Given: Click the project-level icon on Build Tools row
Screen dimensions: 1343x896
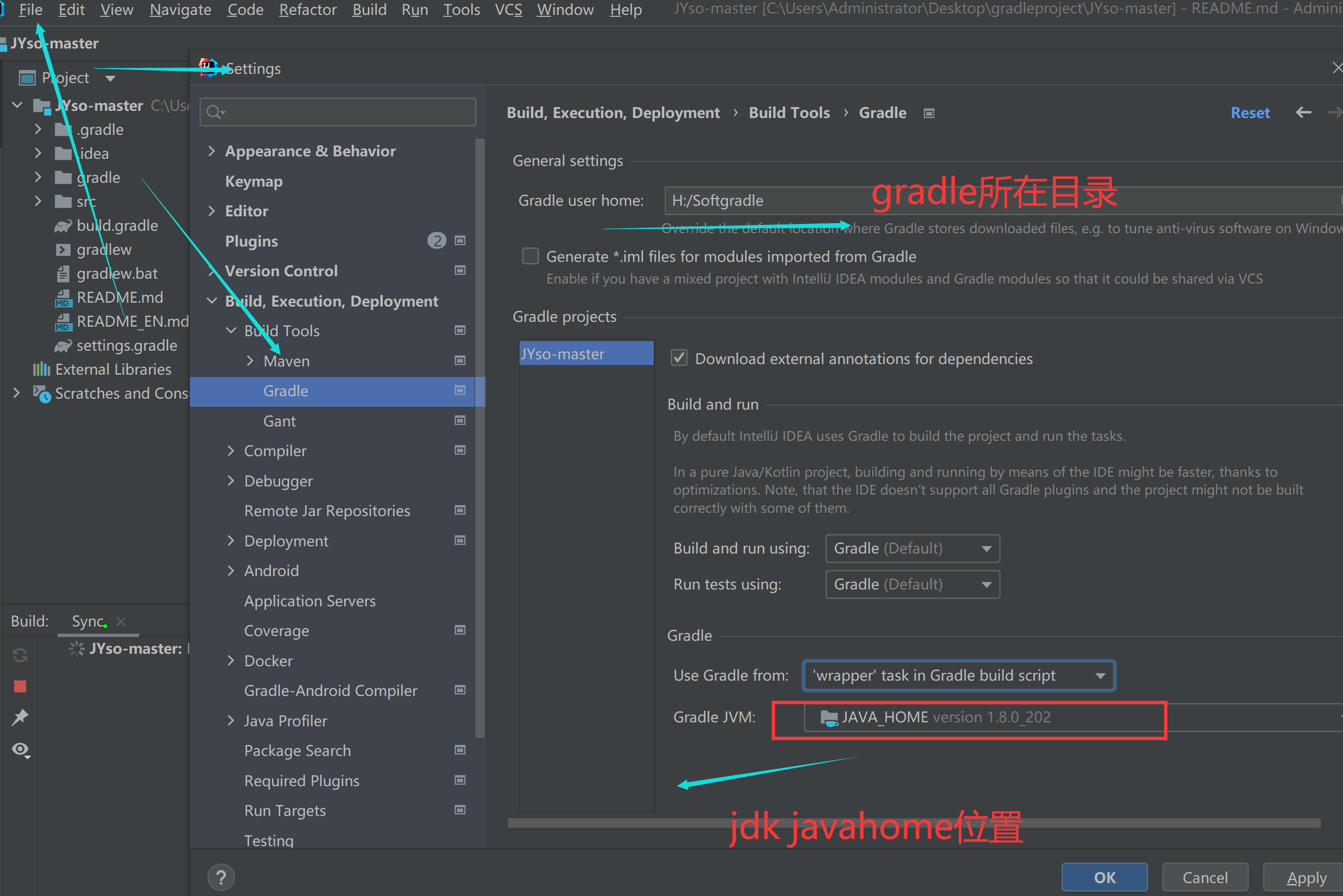Looking at the screenshot, I should (x=460, y=330).
